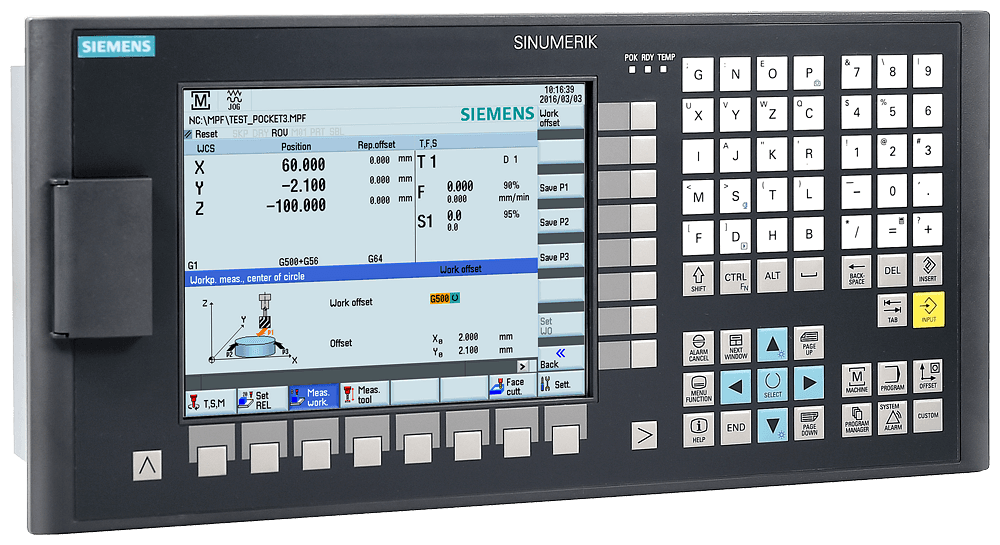Tap the INSERT key
This screenshot has height=545, width=1000.
point(928,269)
